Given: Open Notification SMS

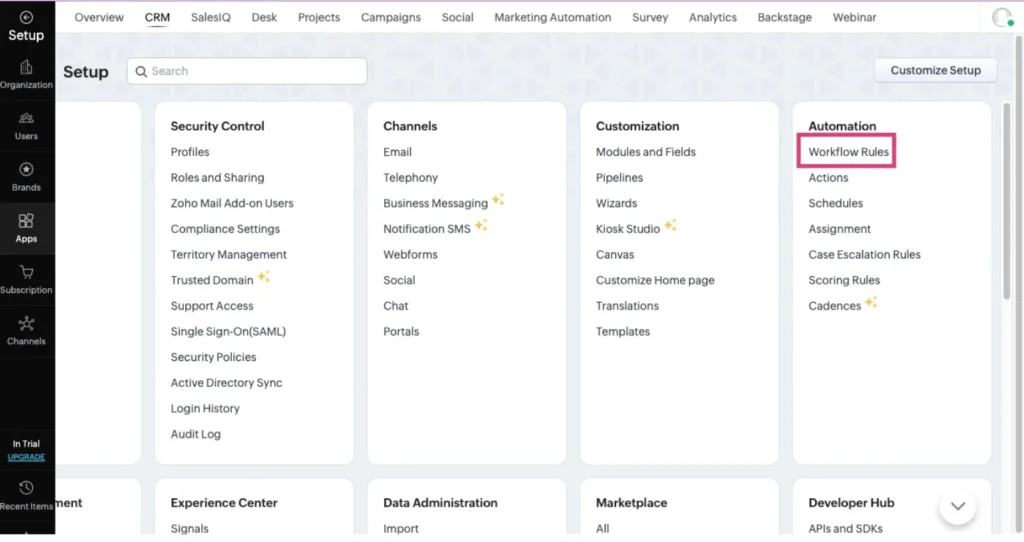Looking at the screenshot, I should pyautogui.click(x=426, y=229).
